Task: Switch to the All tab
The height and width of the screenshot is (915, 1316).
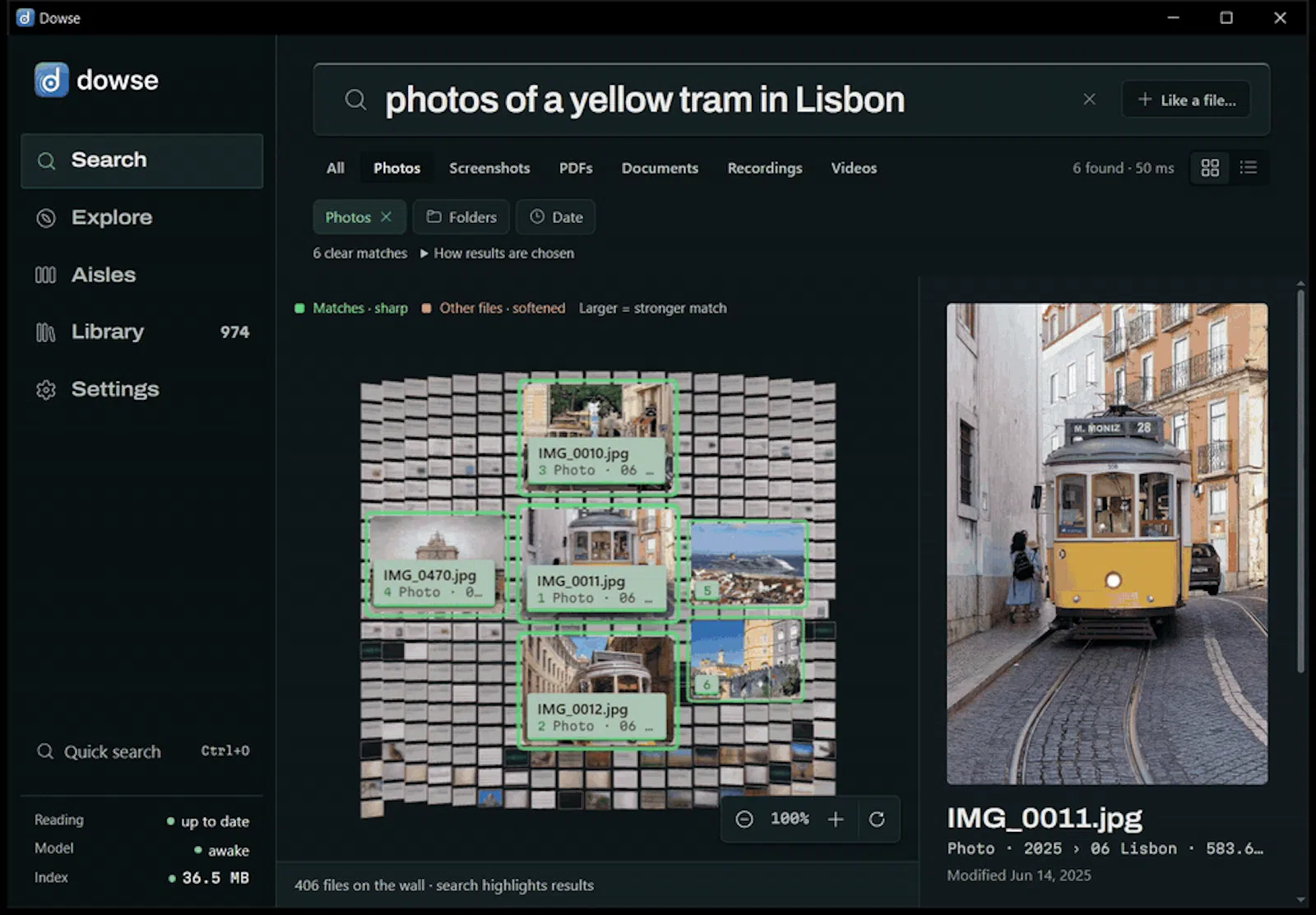Action: [336, 168]
